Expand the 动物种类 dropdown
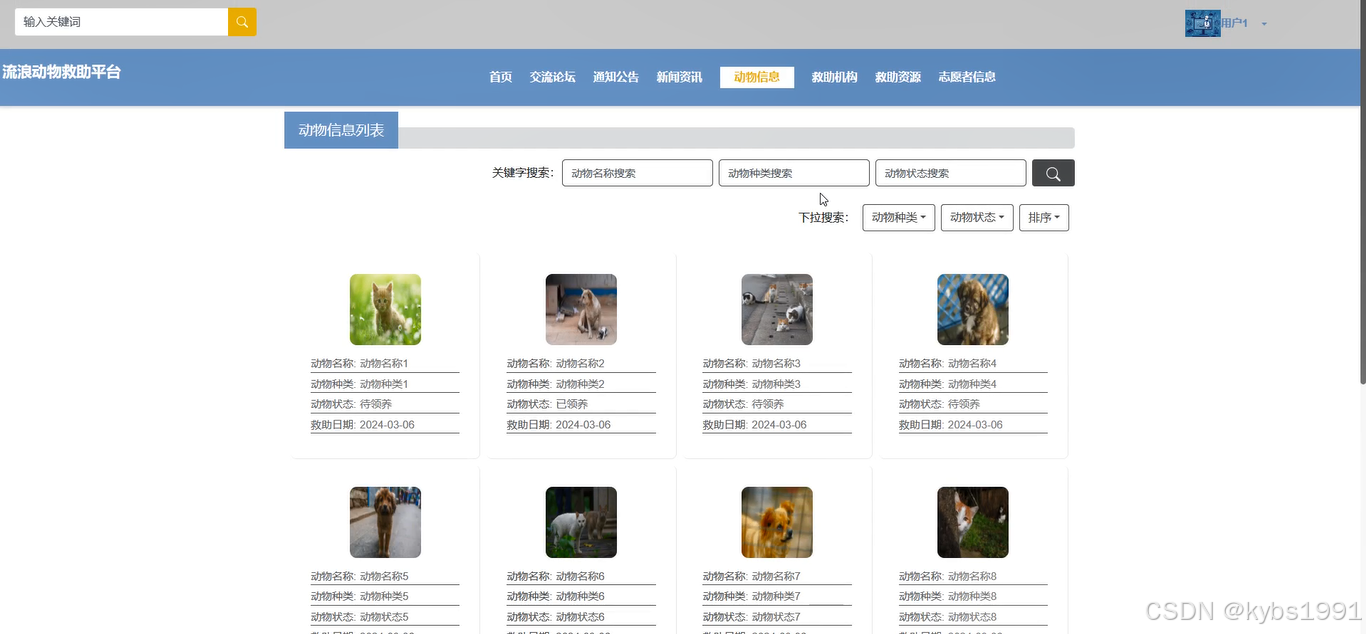Image resolution: width=1366 pixels, height=634 pixels. point(898,218)
